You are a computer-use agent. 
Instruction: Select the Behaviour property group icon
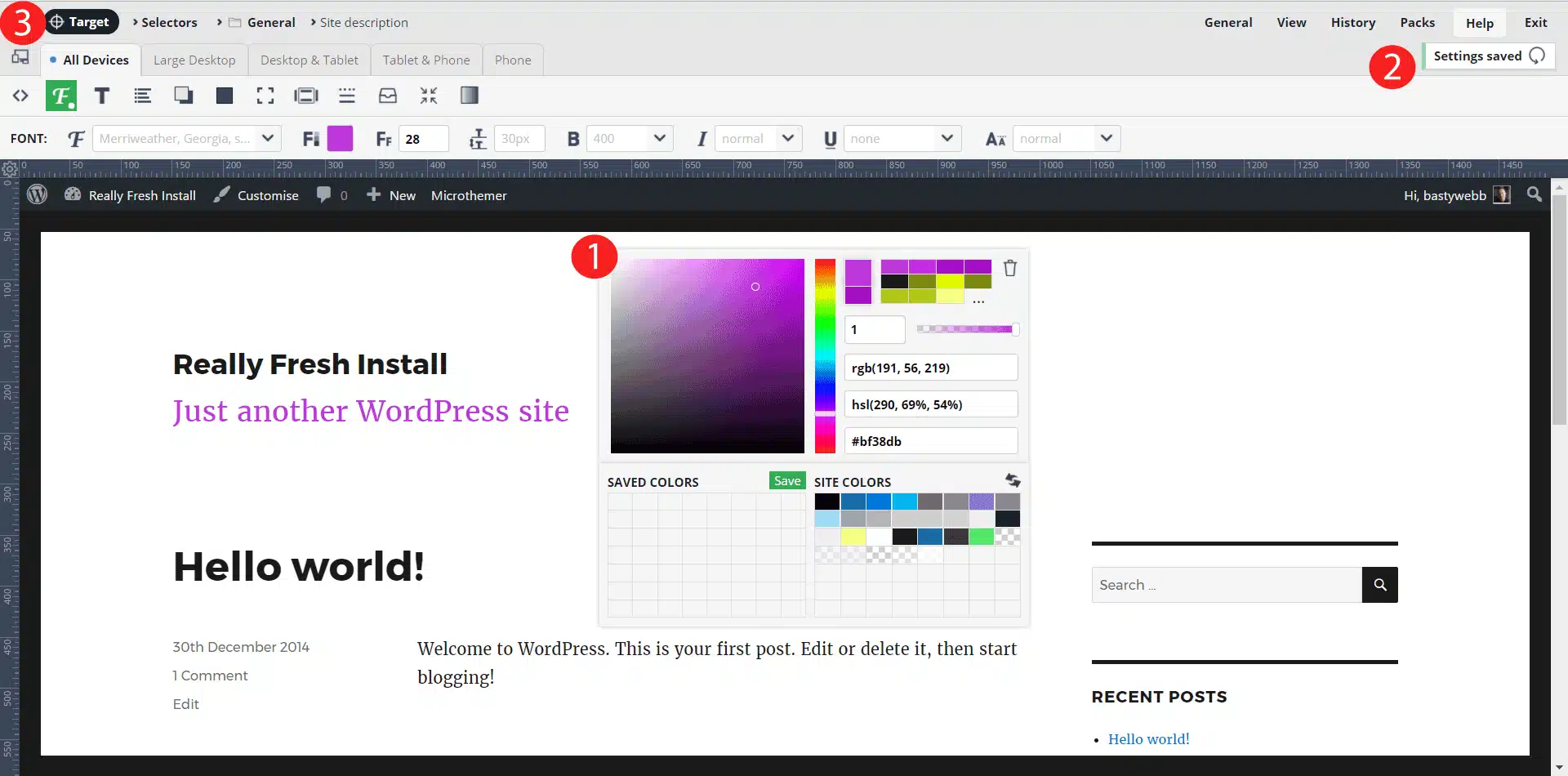click(x=388, y=96)
